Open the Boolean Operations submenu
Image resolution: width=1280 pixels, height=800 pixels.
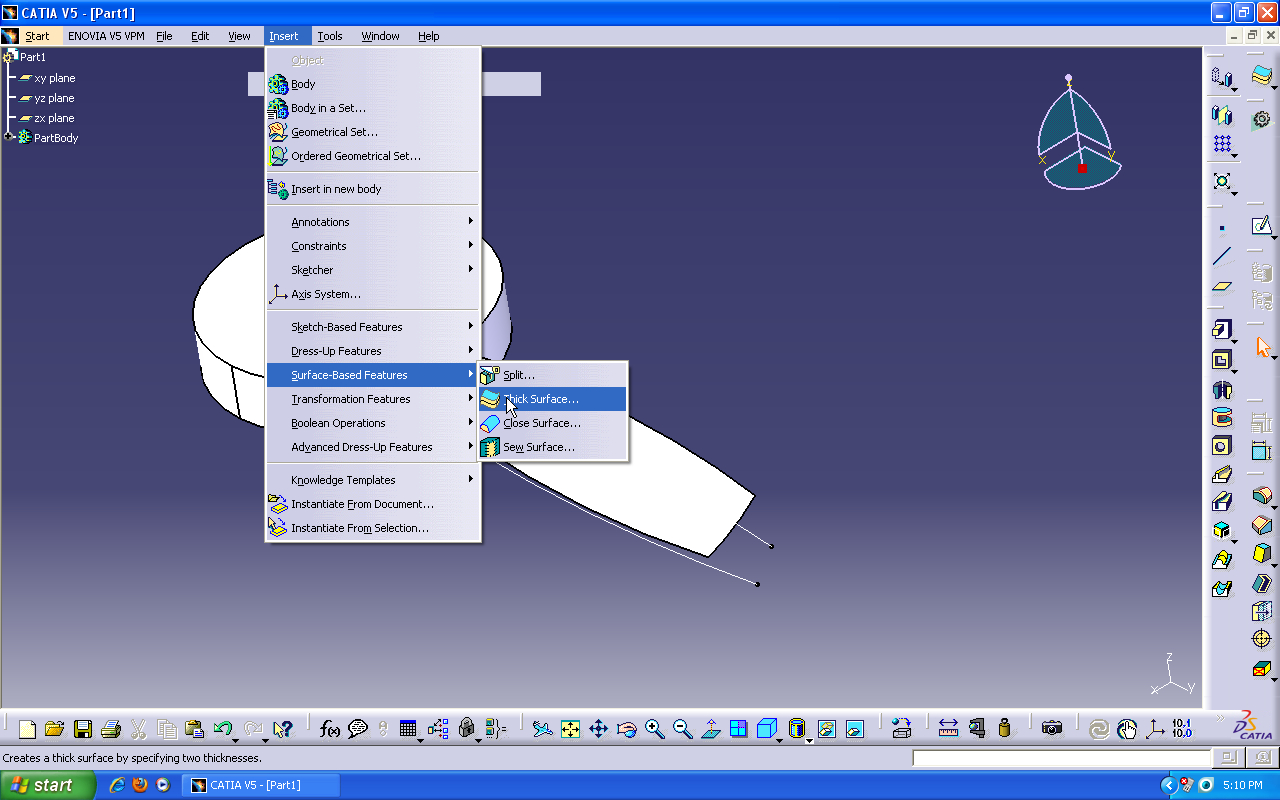(372, 423)
